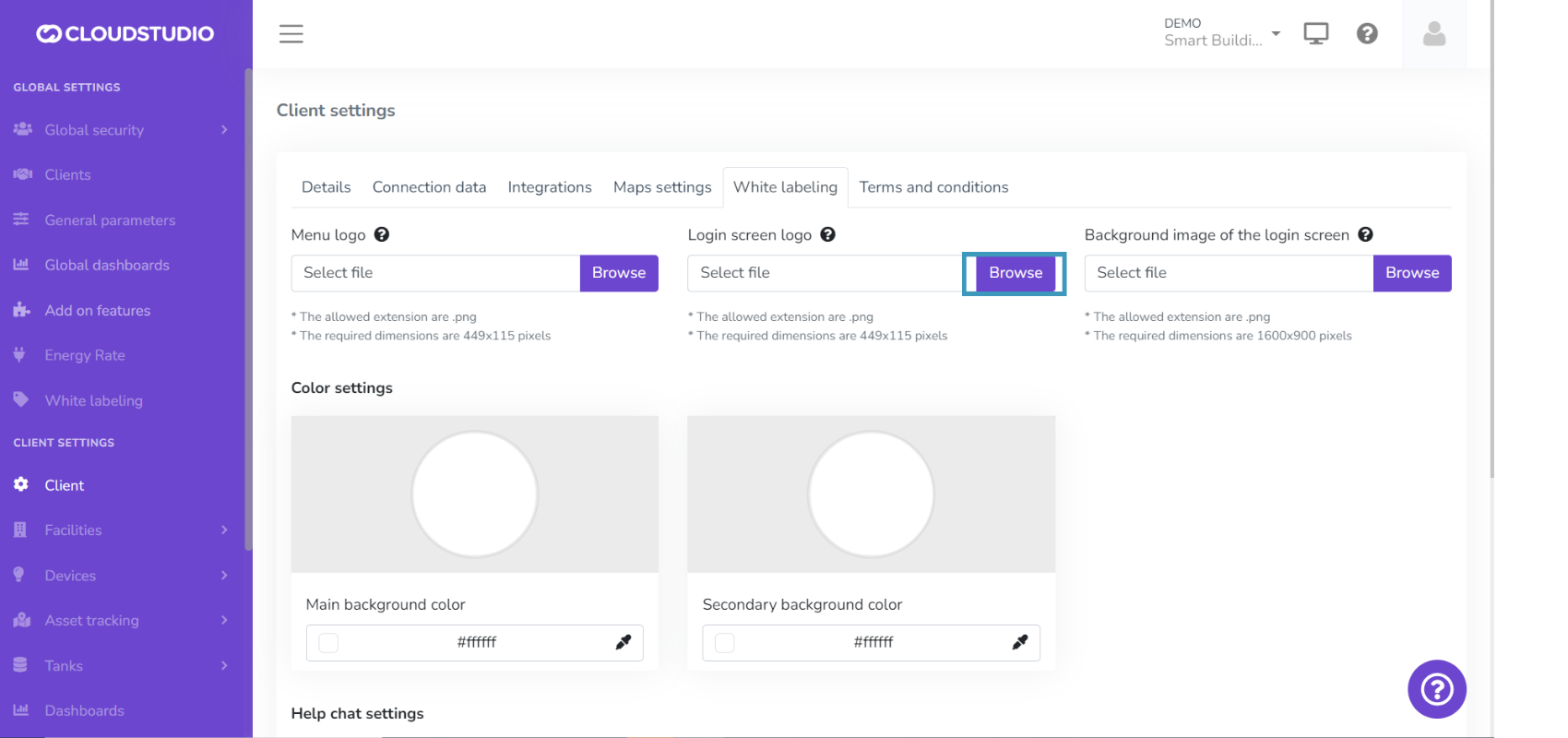1568x738 pixels.
Task: Switch to the Terms and conditions tab
Action: pyautogui.click(x=933, y=187)
